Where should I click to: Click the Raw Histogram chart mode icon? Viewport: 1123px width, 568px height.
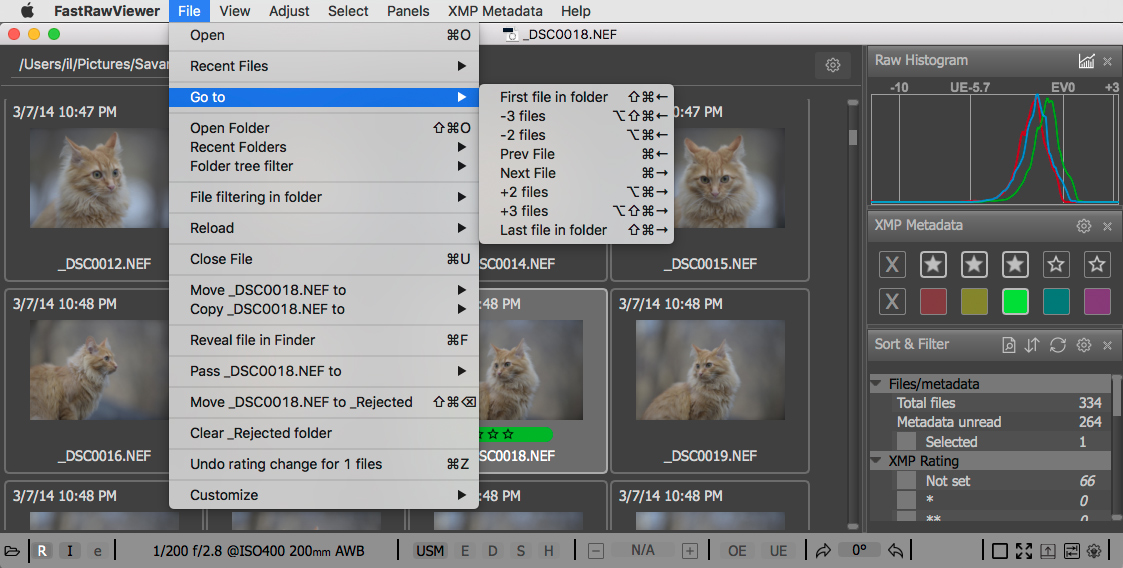(1086, 61)
